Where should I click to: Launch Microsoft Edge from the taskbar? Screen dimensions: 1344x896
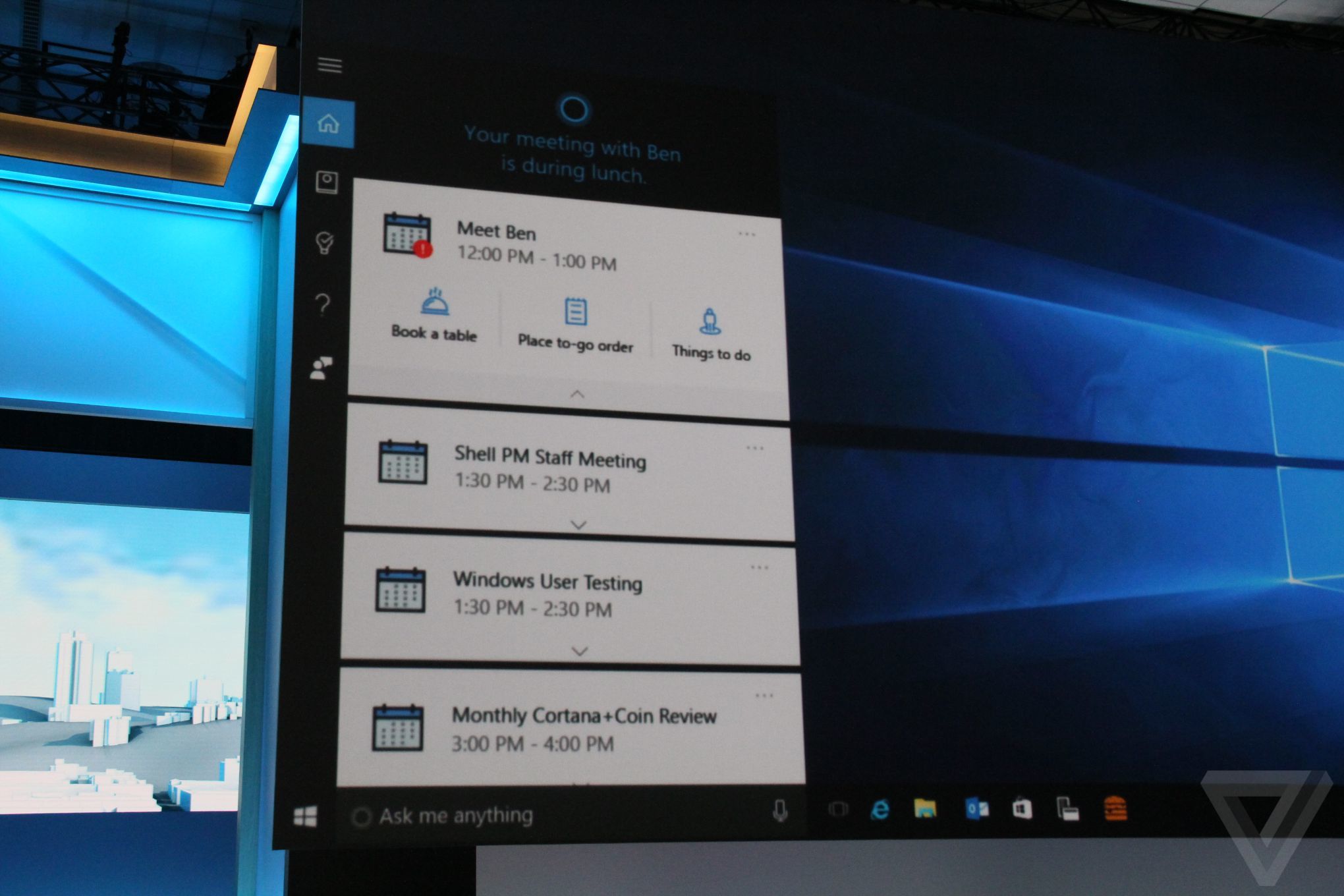(880, 809)
